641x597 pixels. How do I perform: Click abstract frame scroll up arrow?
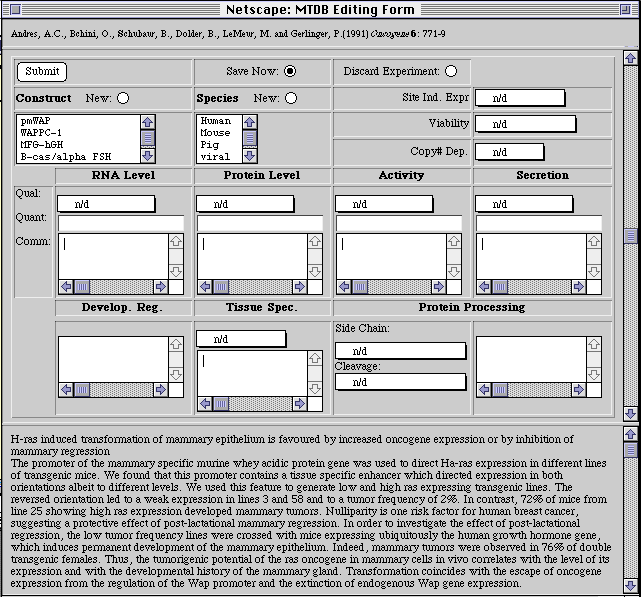630,433
